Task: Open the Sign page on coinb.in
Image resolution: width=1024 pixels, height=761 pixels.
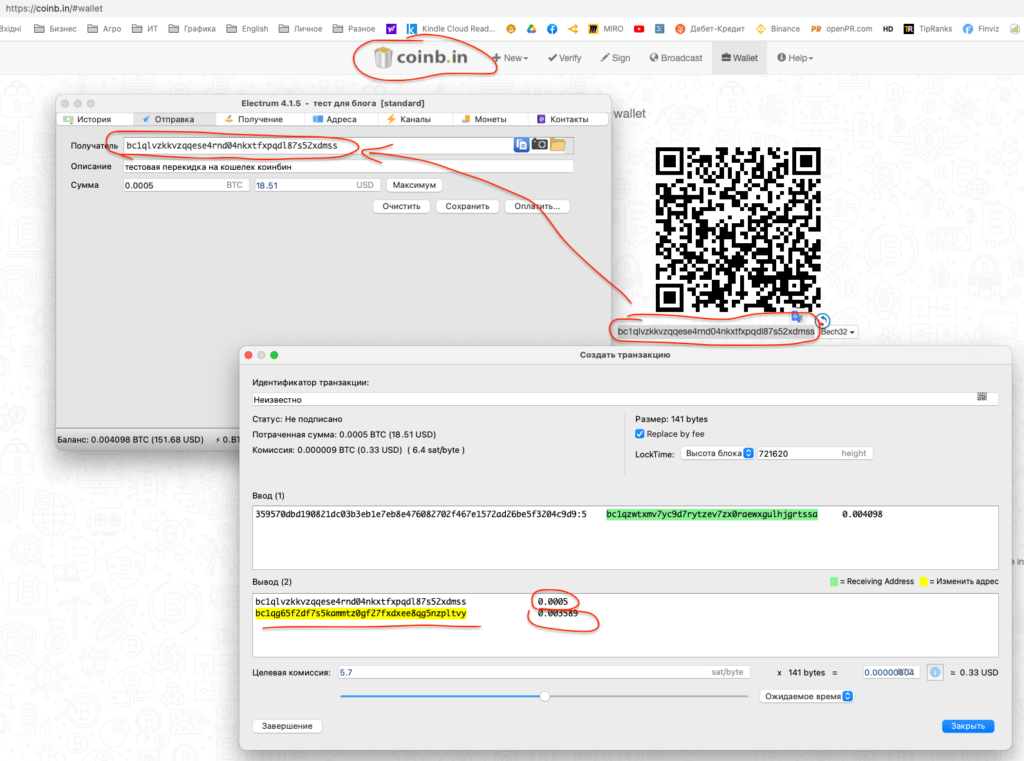Action: pos(615,57)
